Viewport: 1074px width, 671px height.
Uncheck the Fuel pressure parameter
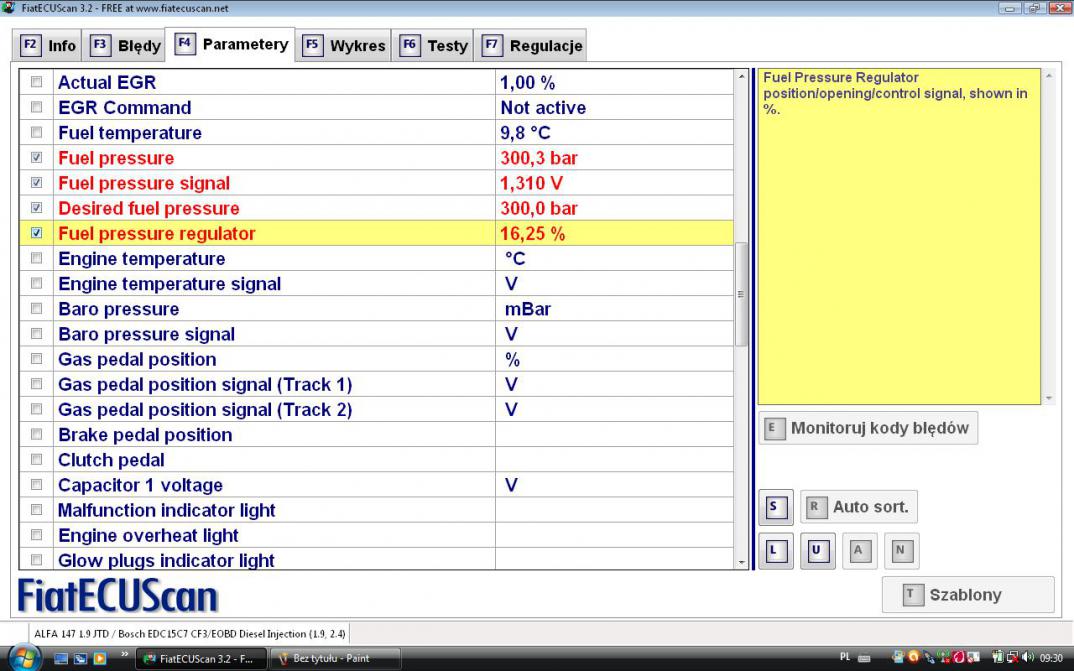(37, 158)
